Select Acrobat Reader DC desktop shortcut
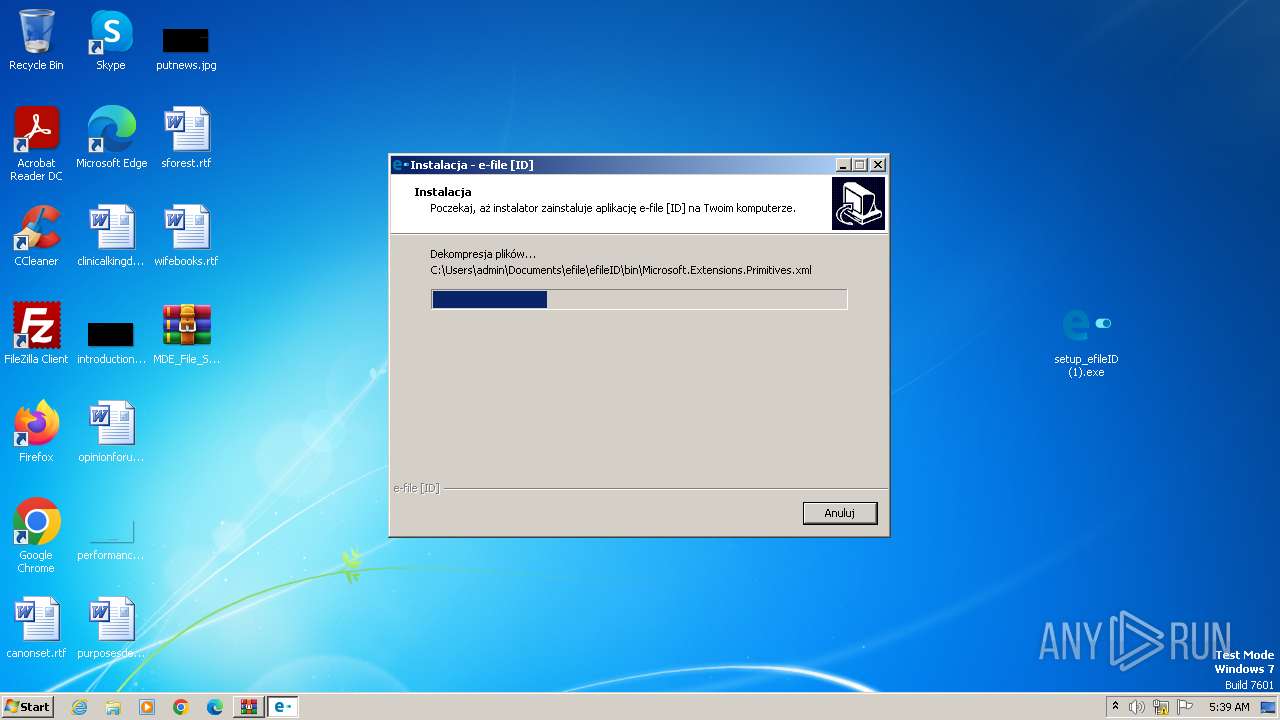Viewport: 1280px width, 720px height. point(36,144)
